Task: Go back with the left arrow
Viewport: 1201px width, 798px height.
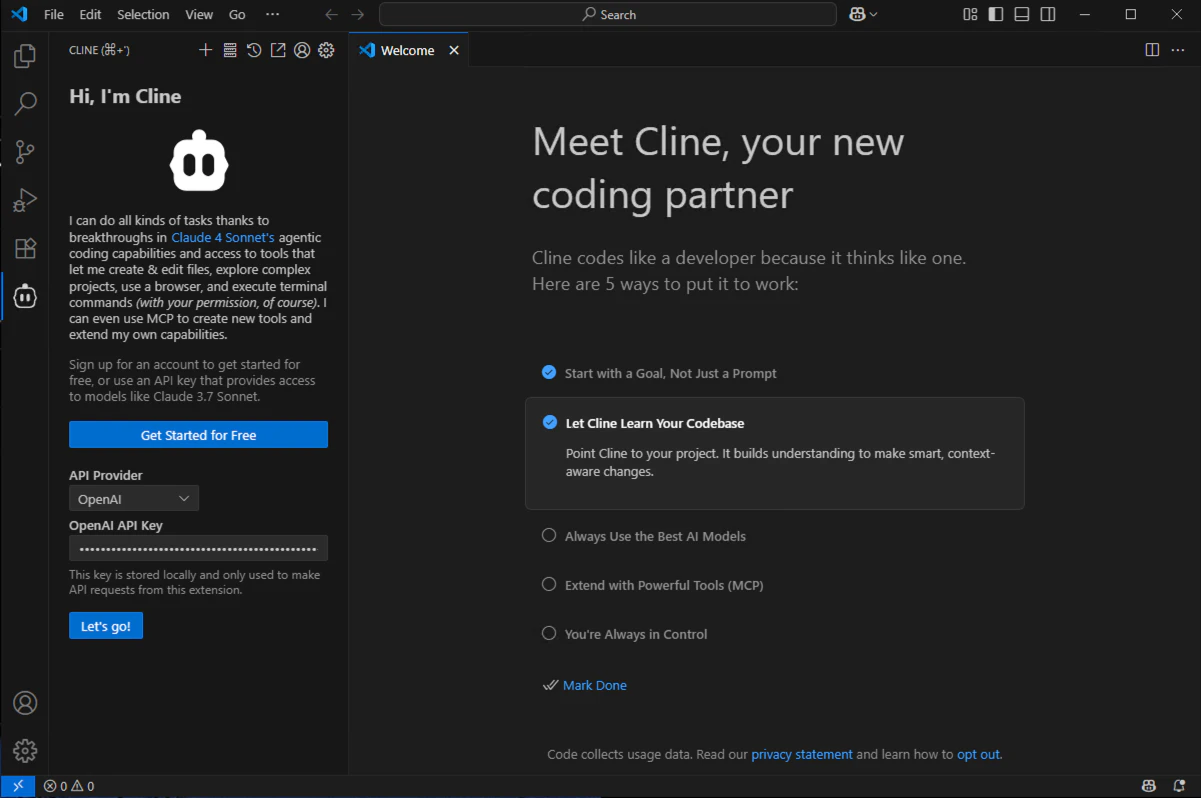Action: tap(332, 14)
